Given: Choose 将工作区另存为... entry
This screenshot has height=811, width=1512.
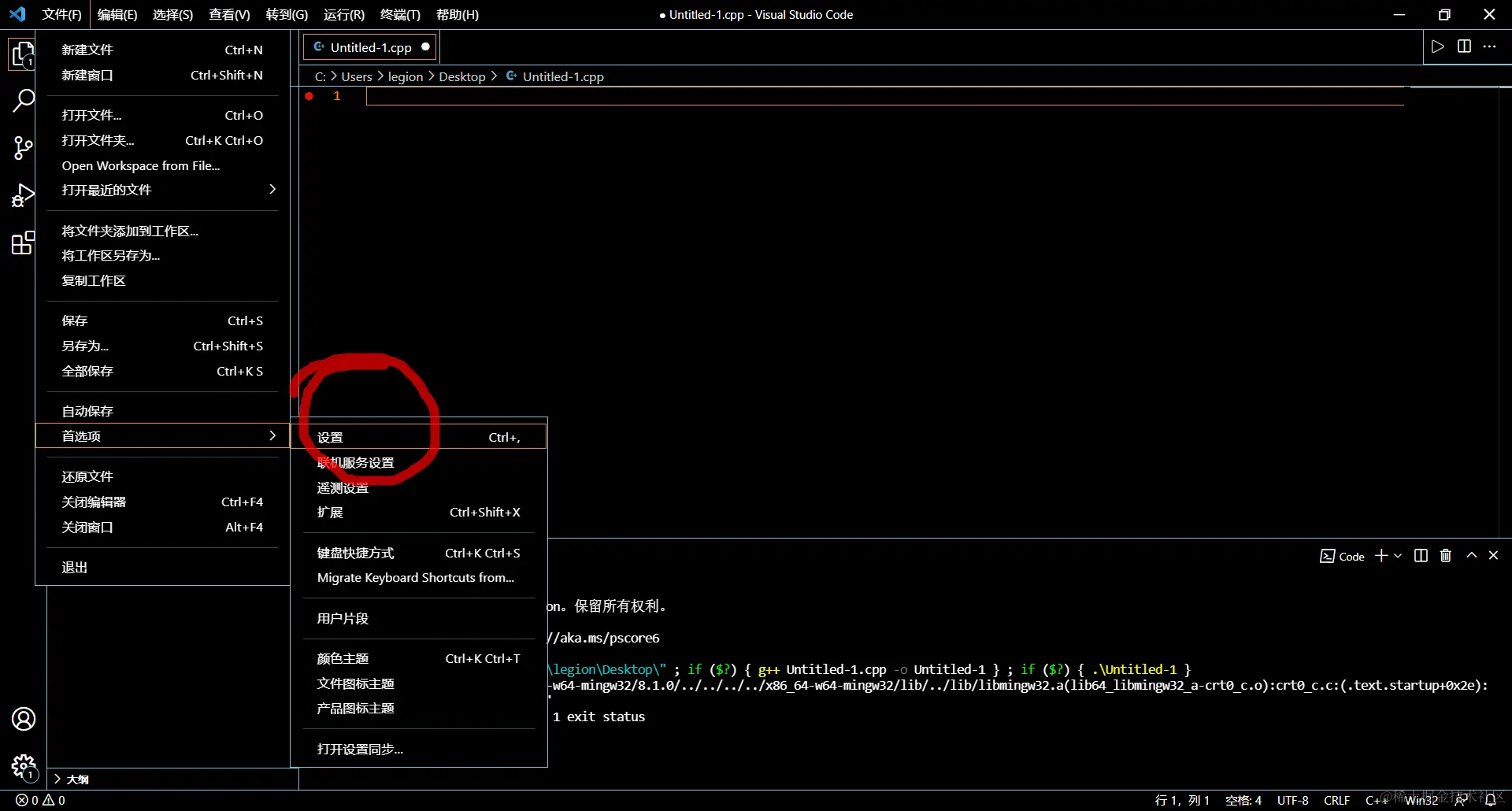Looking at the screenshot, I should point(162,255).
